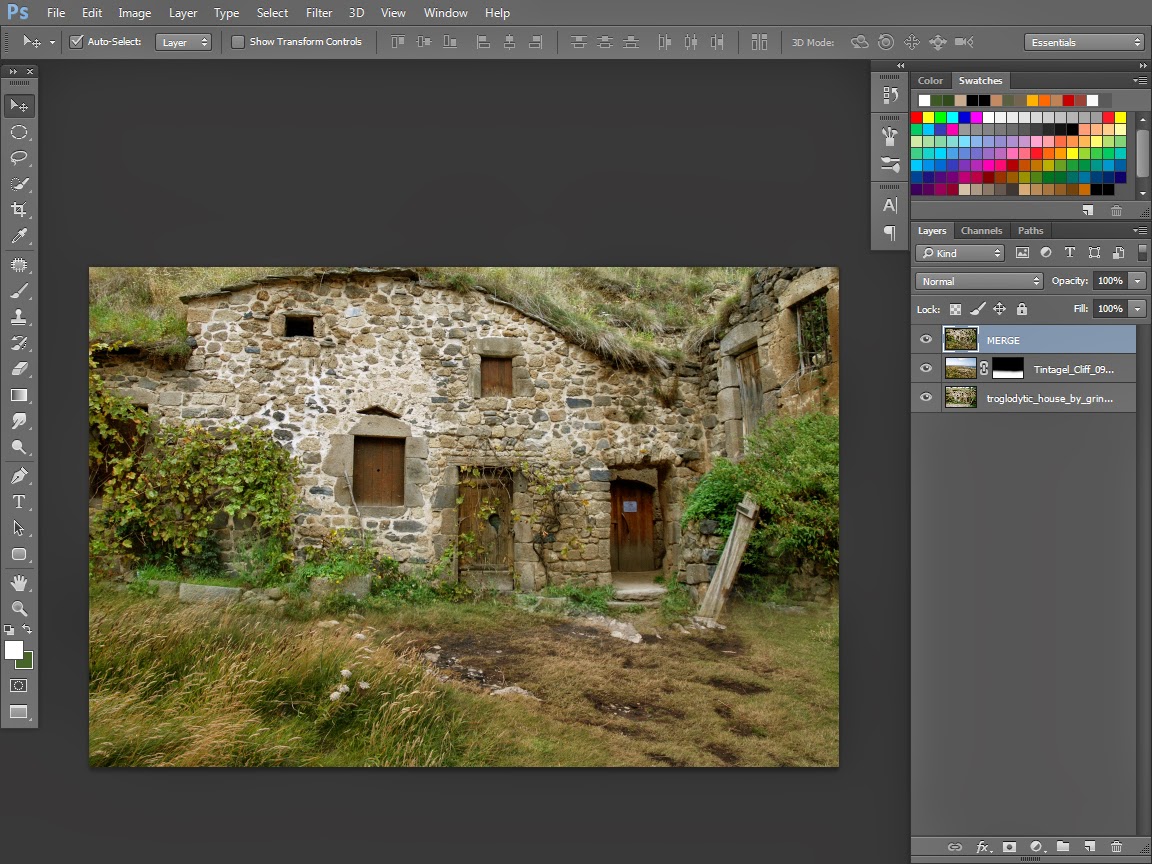Create a new layer group
The width and height of the screenshot is (1152, 864).
(x=1063, y=846)
